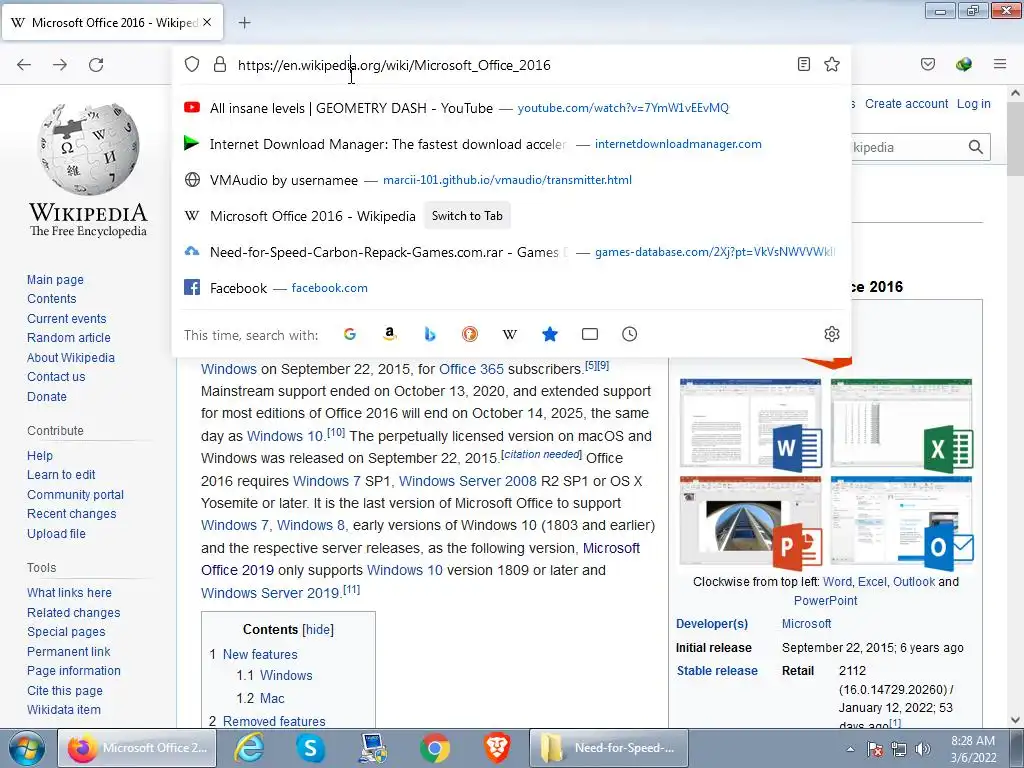The height and width of the screenshot is (768, 1024).
Task: Click the Log in link
Action: pos(974,104)
